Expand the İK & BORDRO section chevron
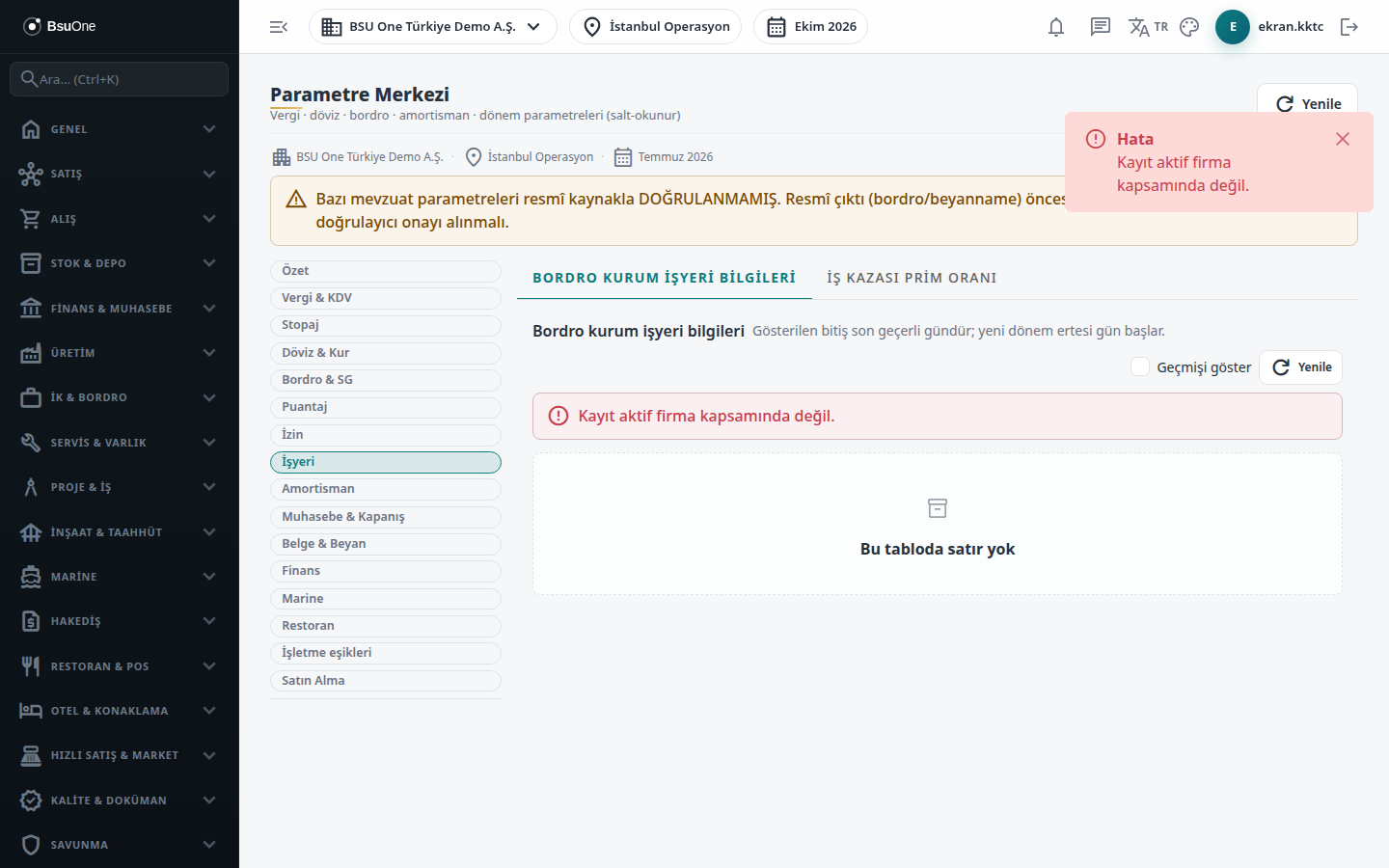The image size is (1389, 868). pos(209,397)
